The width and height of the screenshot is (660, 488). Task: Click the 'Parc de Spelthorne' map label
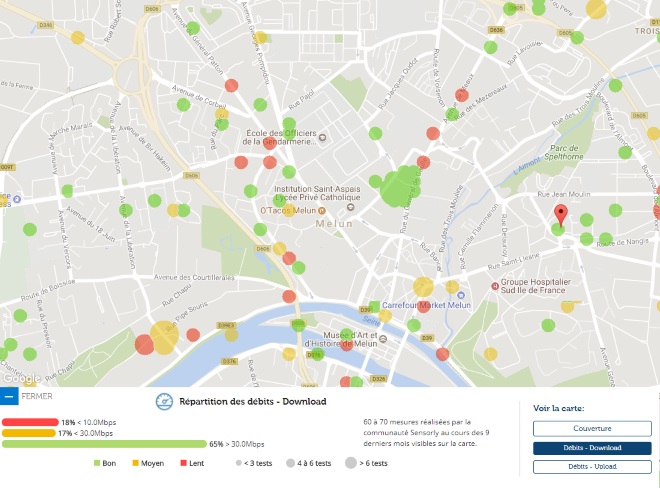tap(564, 152)
